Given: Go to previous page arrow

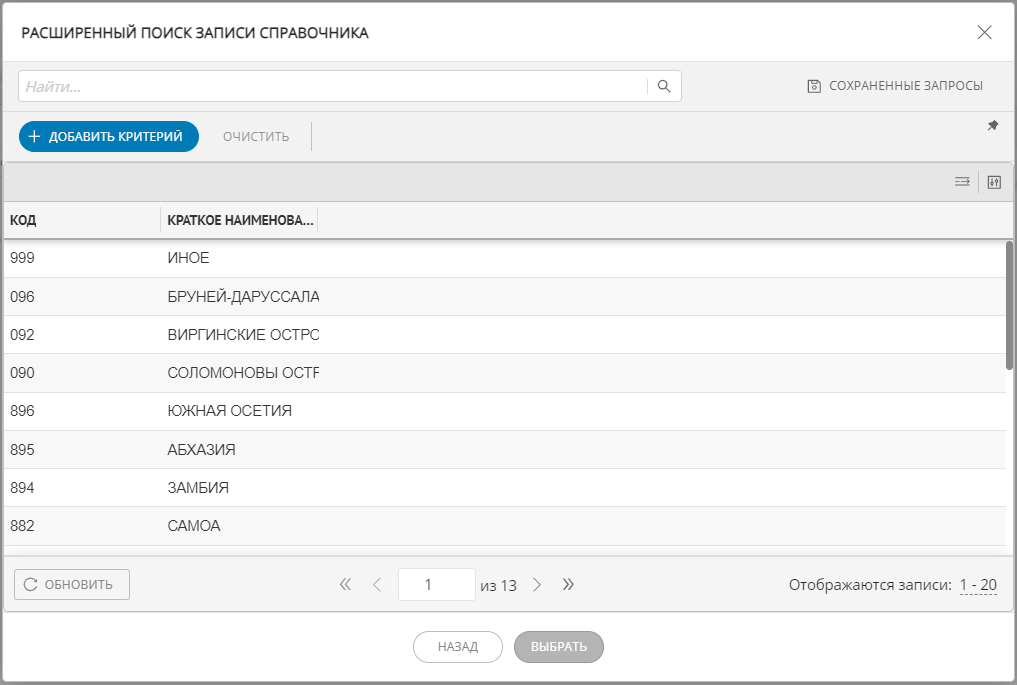Looking at the screenshot, I should 377,585.
